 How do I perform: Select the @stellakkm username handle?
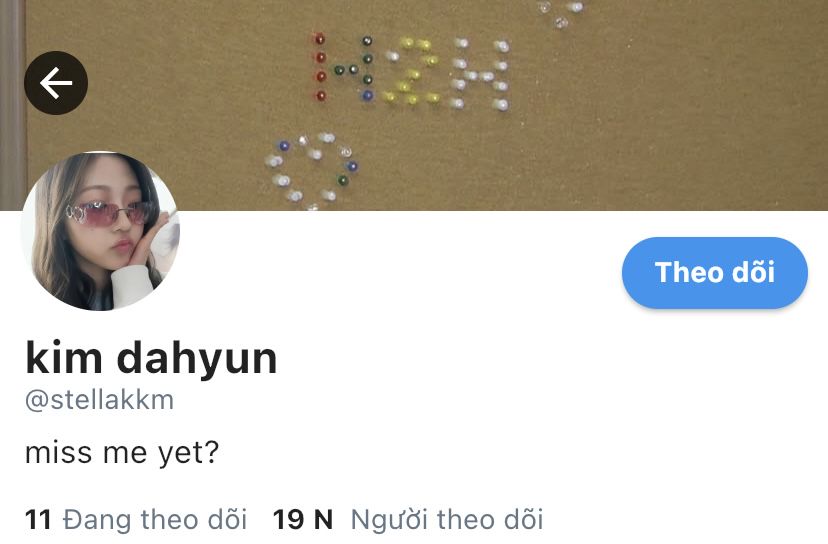pyautogui.click(x=99, y=400)
